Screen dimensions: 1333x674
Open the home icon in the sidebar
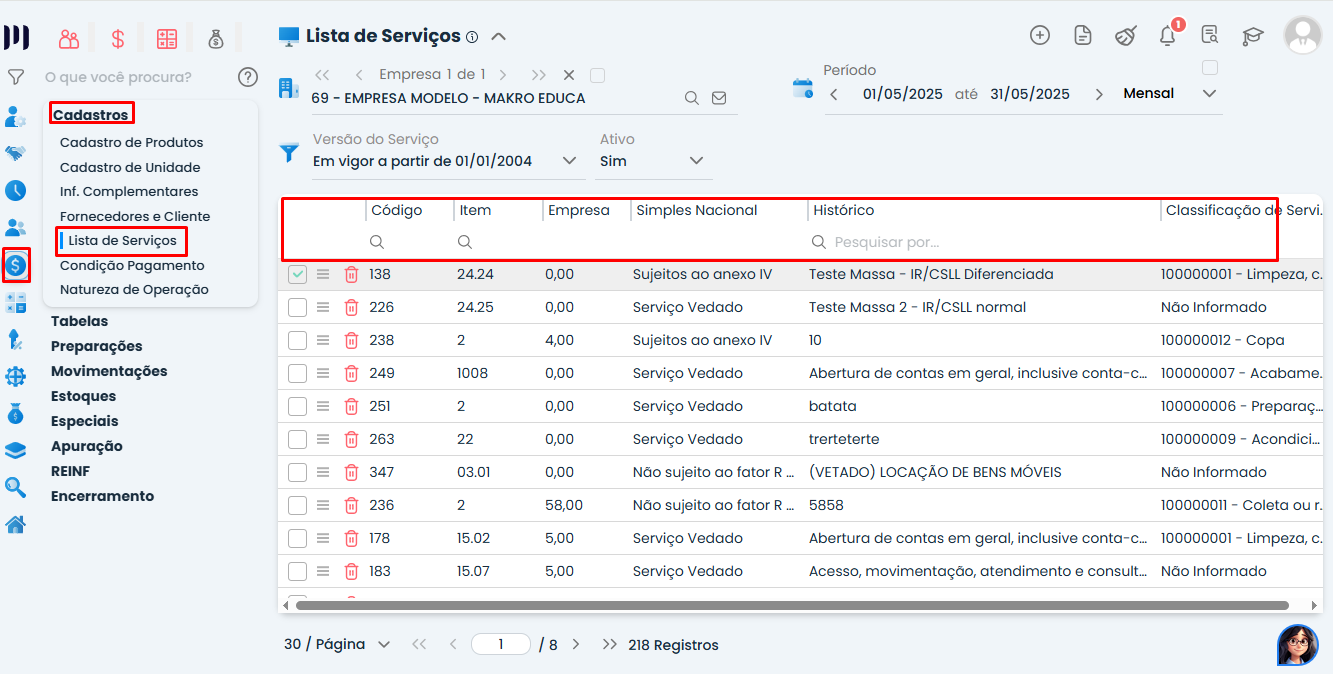16,524
